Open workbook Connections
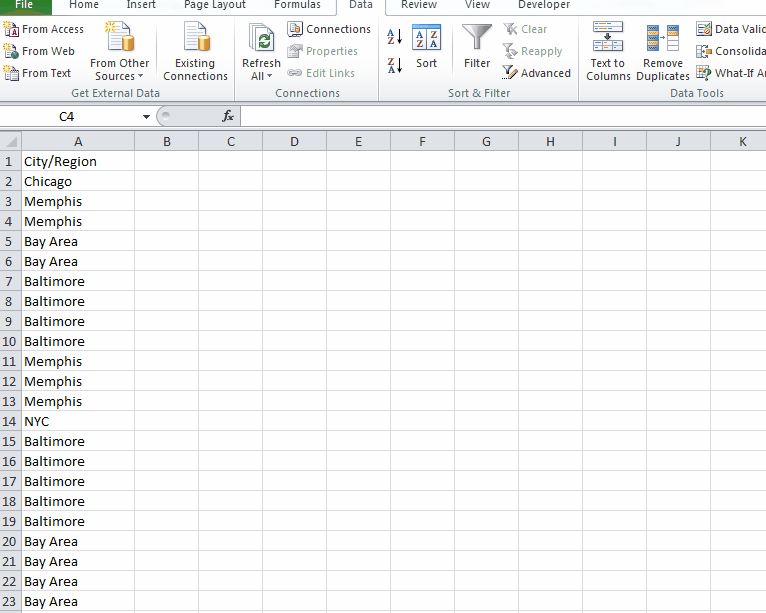Screen dimensions: 766x613 click(x=329, y=29)
